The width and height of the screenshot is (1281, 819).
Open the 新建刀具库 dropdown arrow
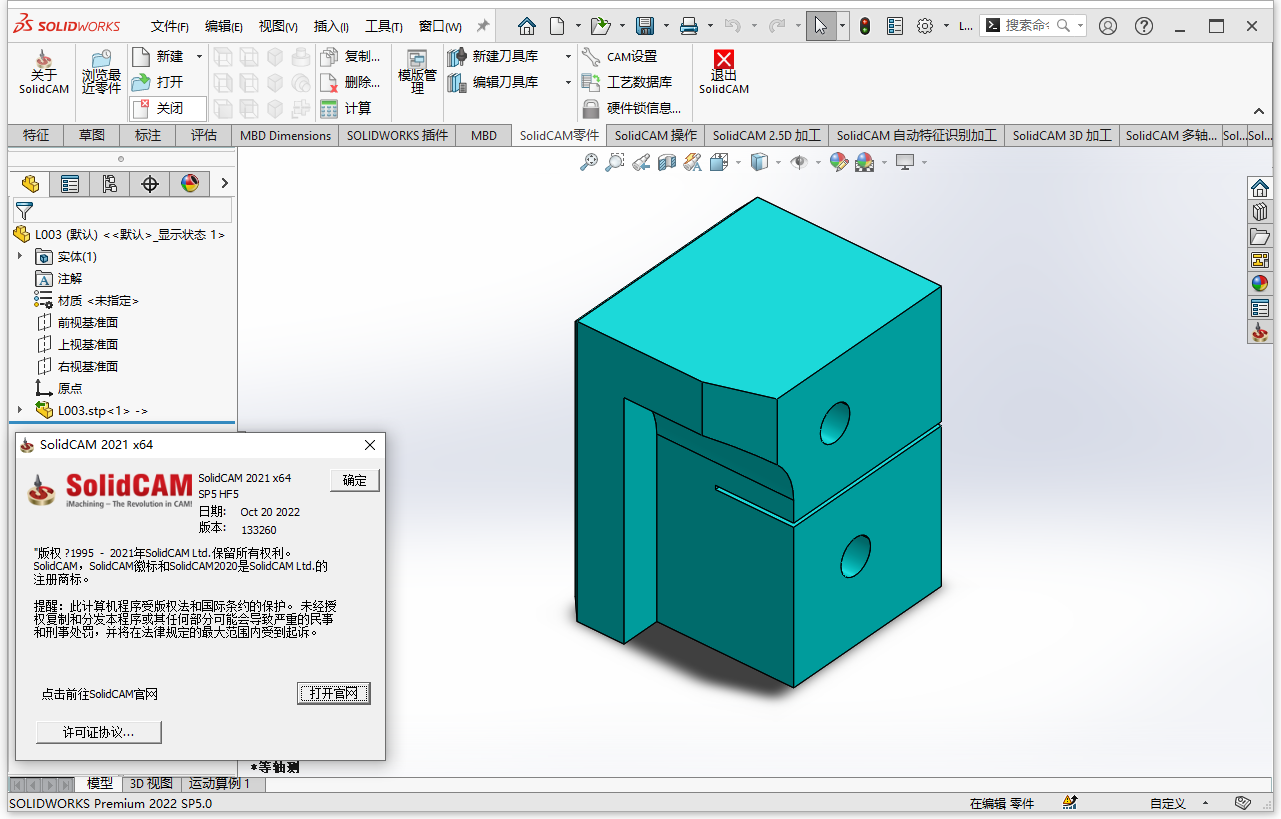click(x=568, y=57)
